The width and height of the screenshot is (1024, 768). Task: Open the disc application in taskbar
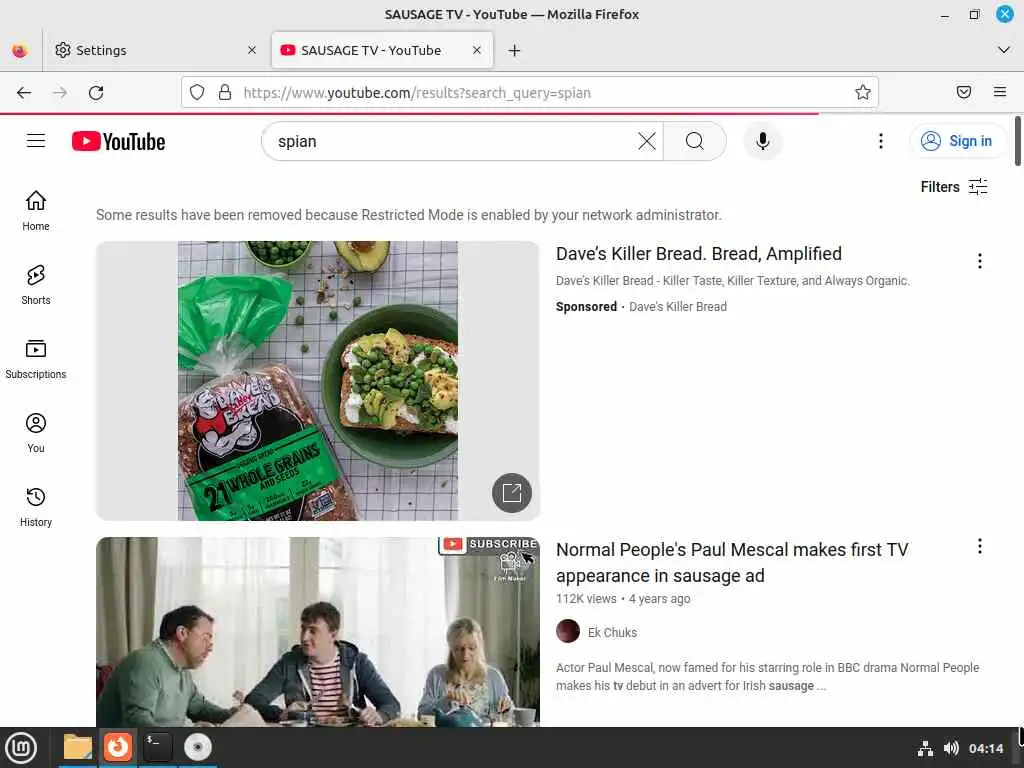pyautogui.click(x=198, y=748)
